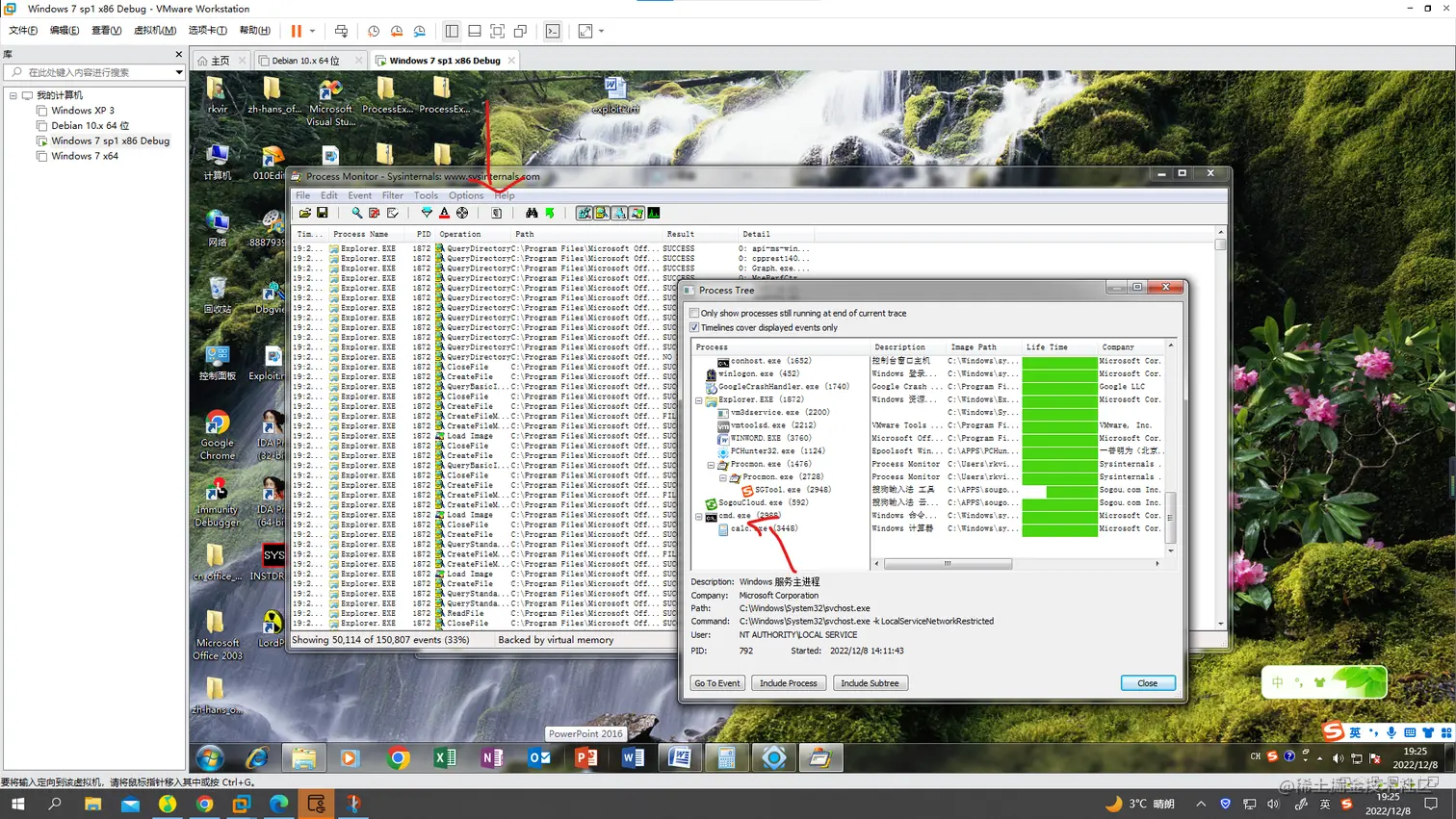Screen dimensions: 1456x819
Task: Collapse Procmon.exe (2728) tree node
Action: (722, 476)
